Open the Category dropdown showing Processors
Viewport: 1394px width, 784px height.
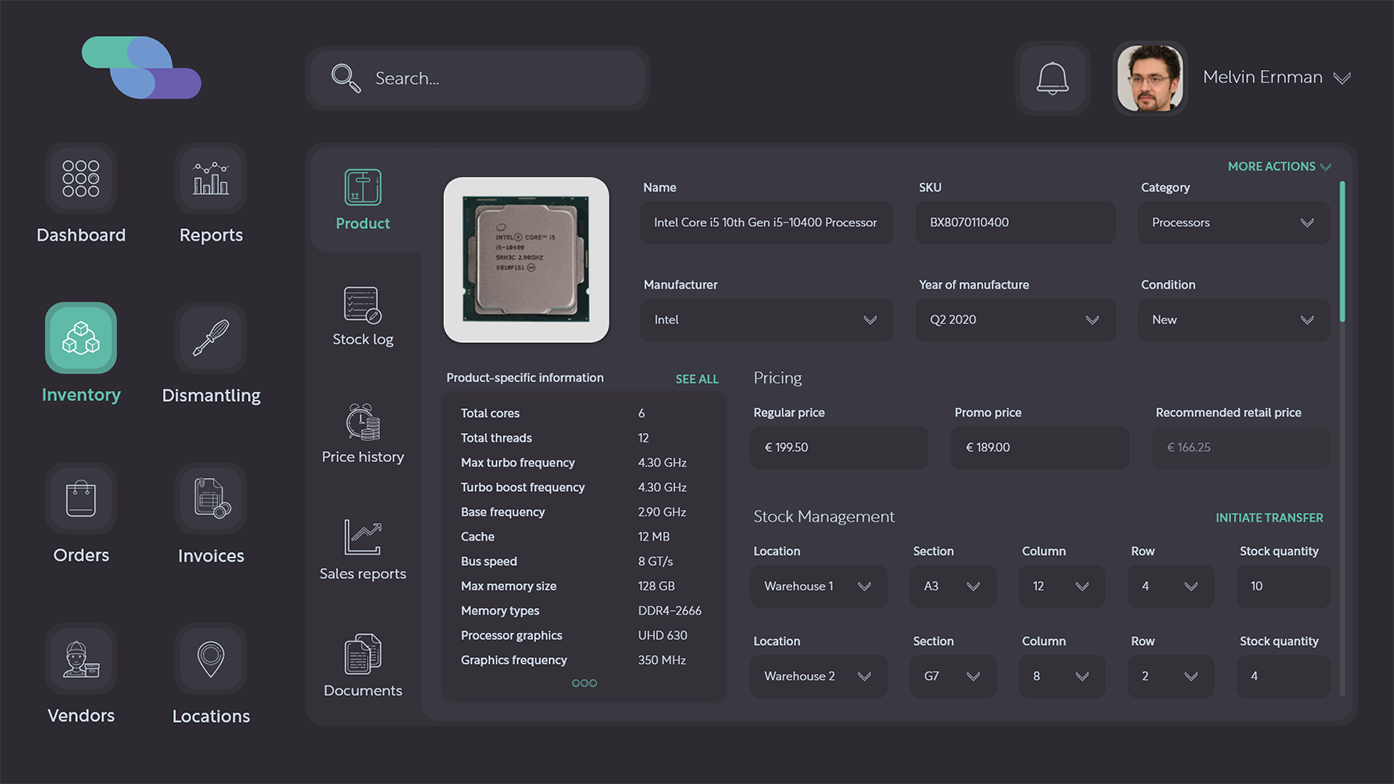1234,223
